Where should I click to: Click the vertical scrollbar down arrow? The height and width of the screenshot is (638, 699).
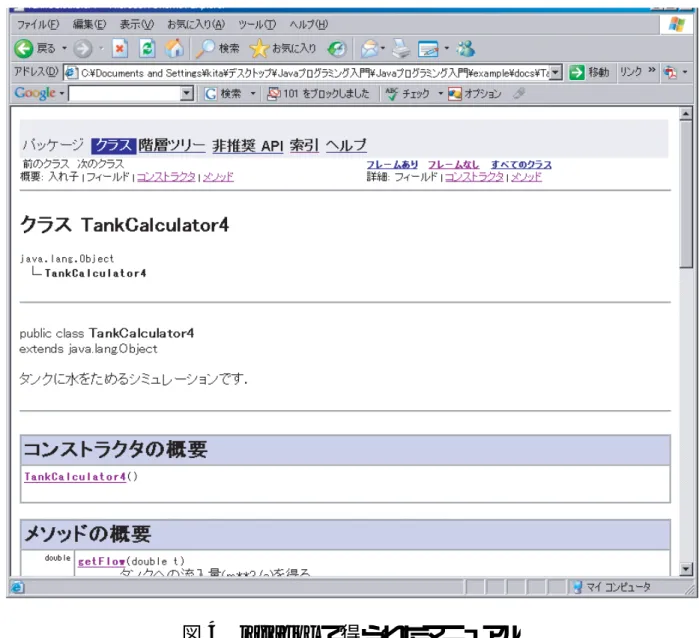pos(686,569)
